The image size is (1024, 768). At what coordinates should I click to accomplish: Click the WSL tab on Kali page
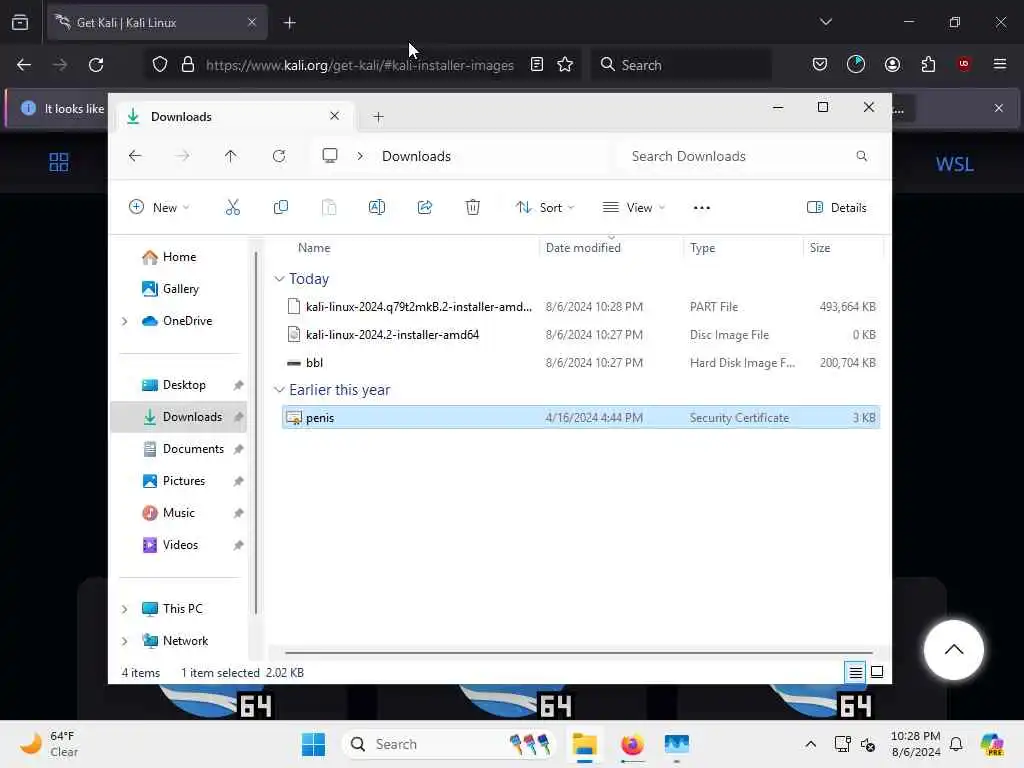[954, 163]
